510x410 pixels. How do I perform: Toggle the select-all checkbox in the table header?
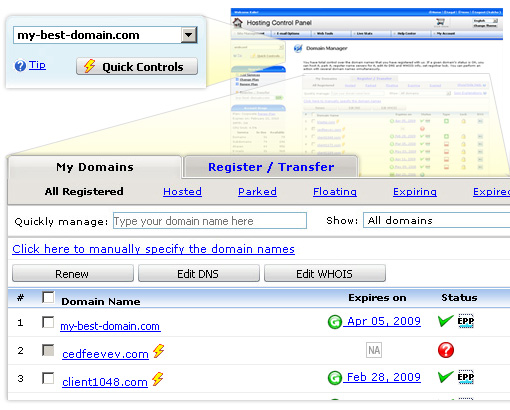tap(48, 297)
